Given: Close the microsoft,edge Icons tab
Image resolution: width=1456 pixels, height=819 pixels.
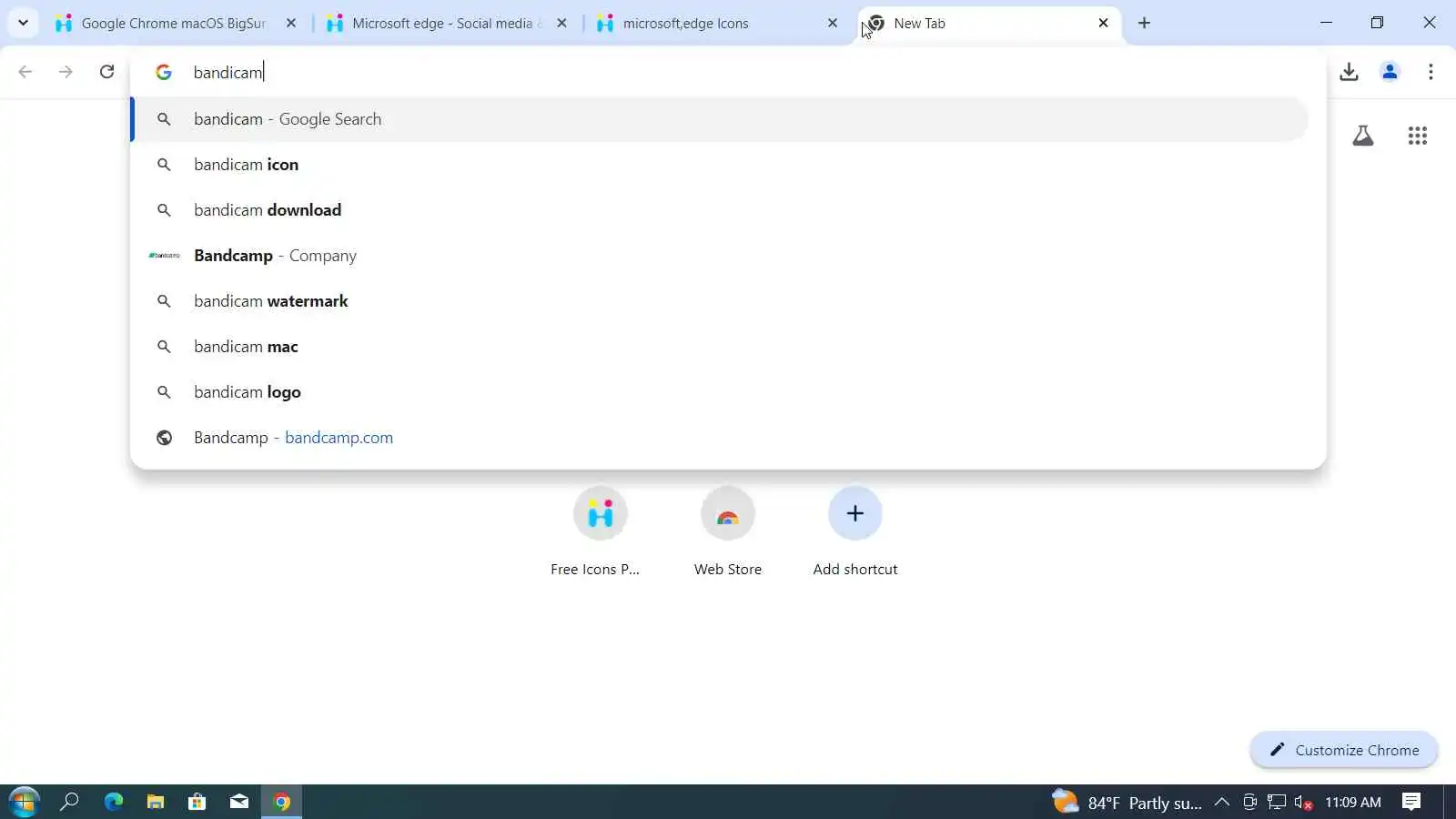Looking at the screenshot, I should 833,24.
